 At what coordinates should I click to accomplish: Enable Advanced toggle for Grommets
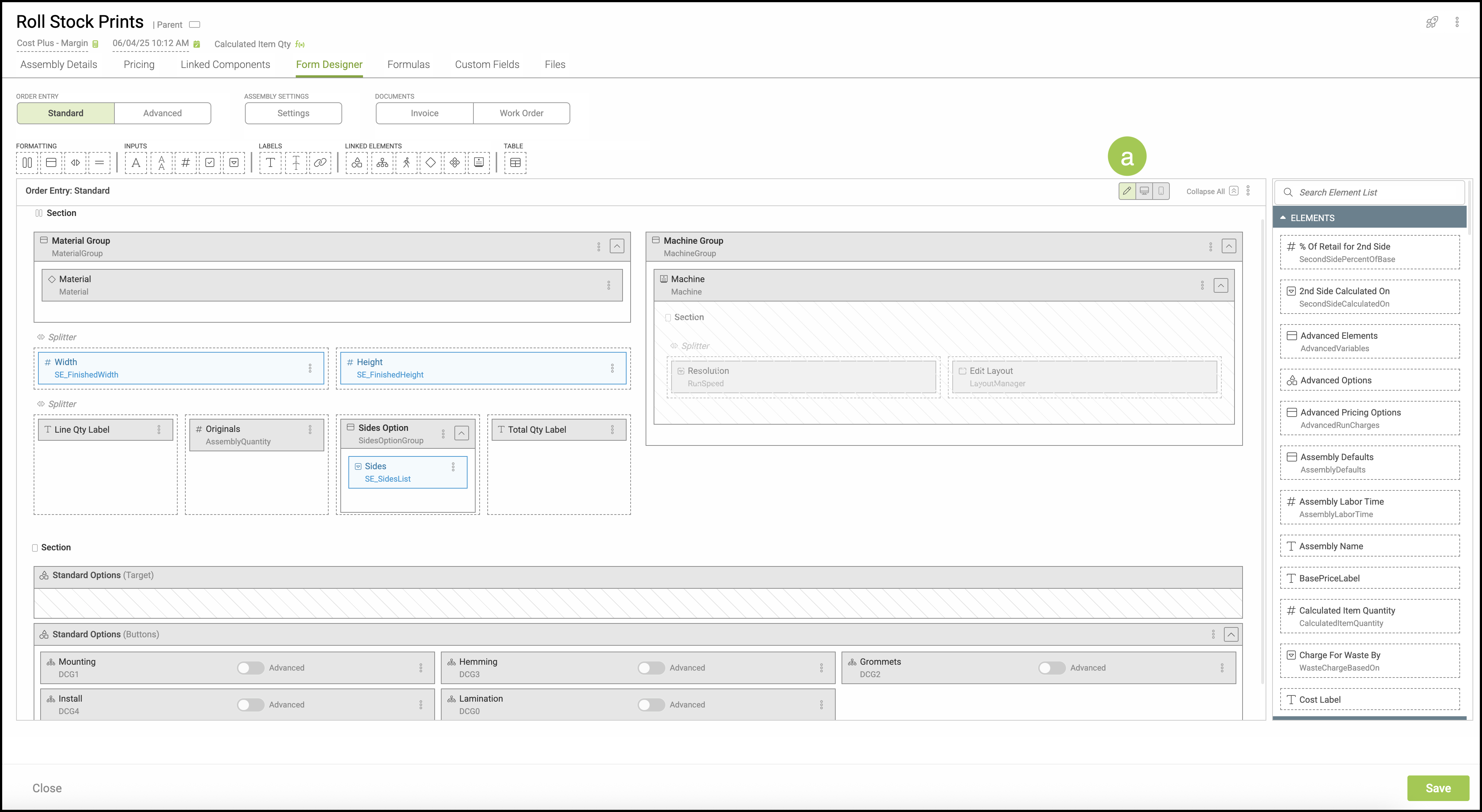point(1052,668)
